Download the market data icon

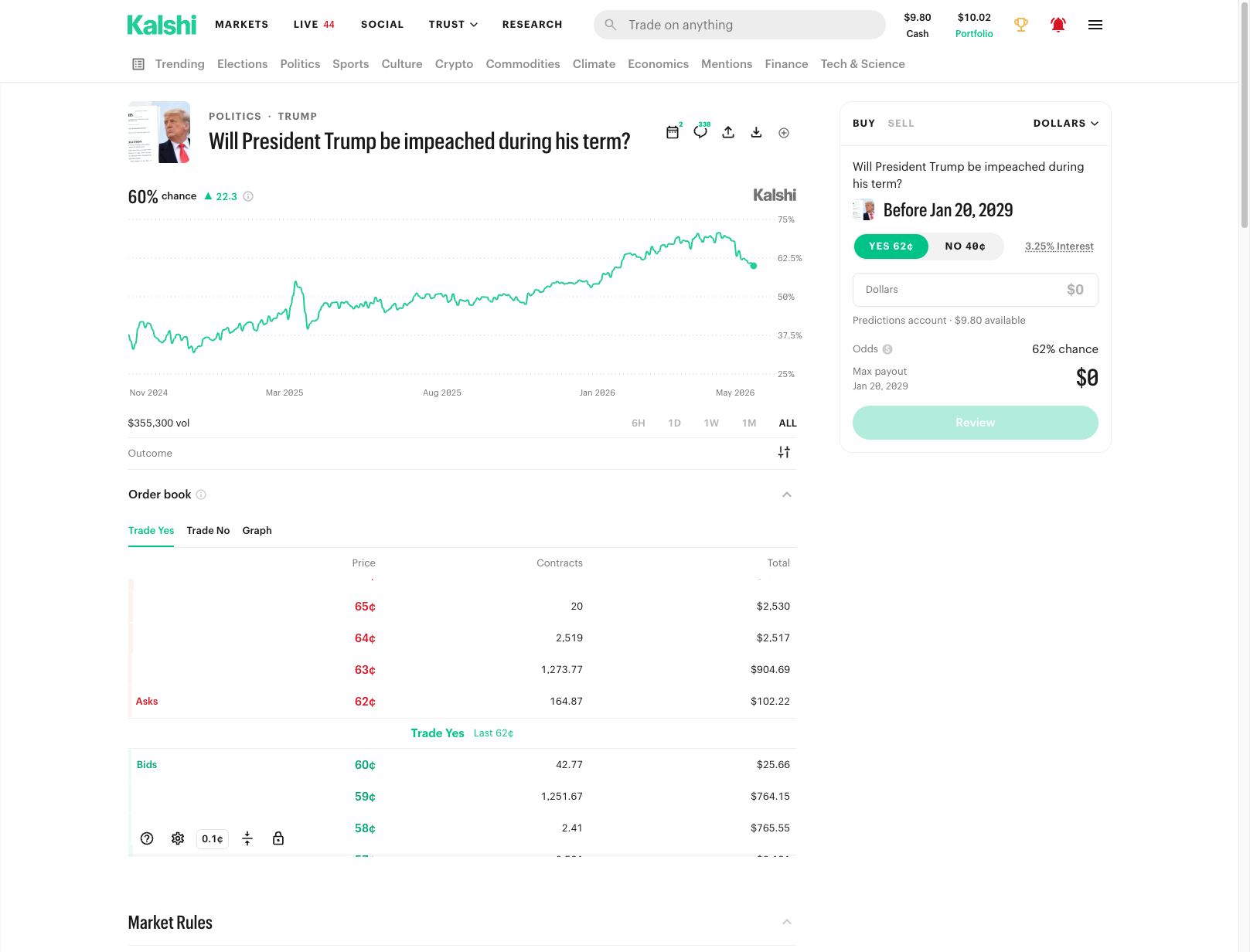756,132
